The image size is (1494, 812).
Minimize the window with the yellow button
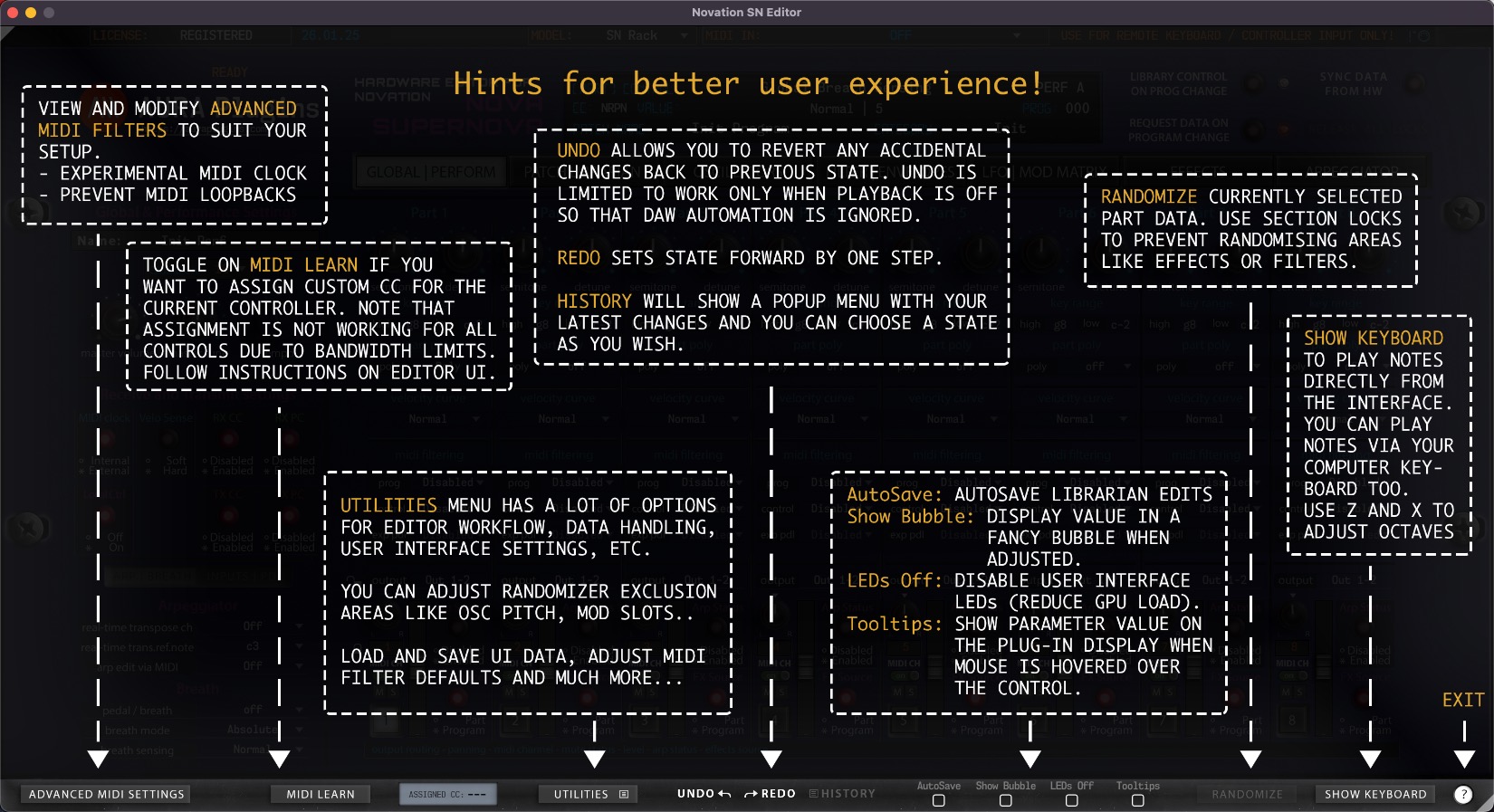(x=31, y=13)
